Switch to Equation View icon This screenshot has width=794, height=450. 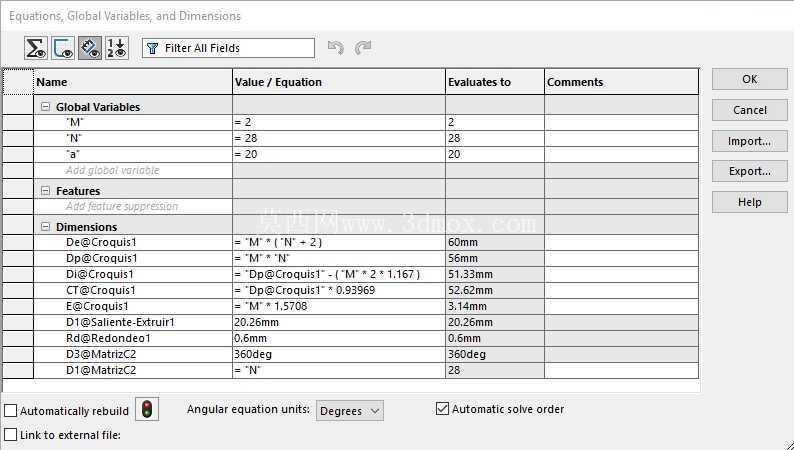click(36, 48)
